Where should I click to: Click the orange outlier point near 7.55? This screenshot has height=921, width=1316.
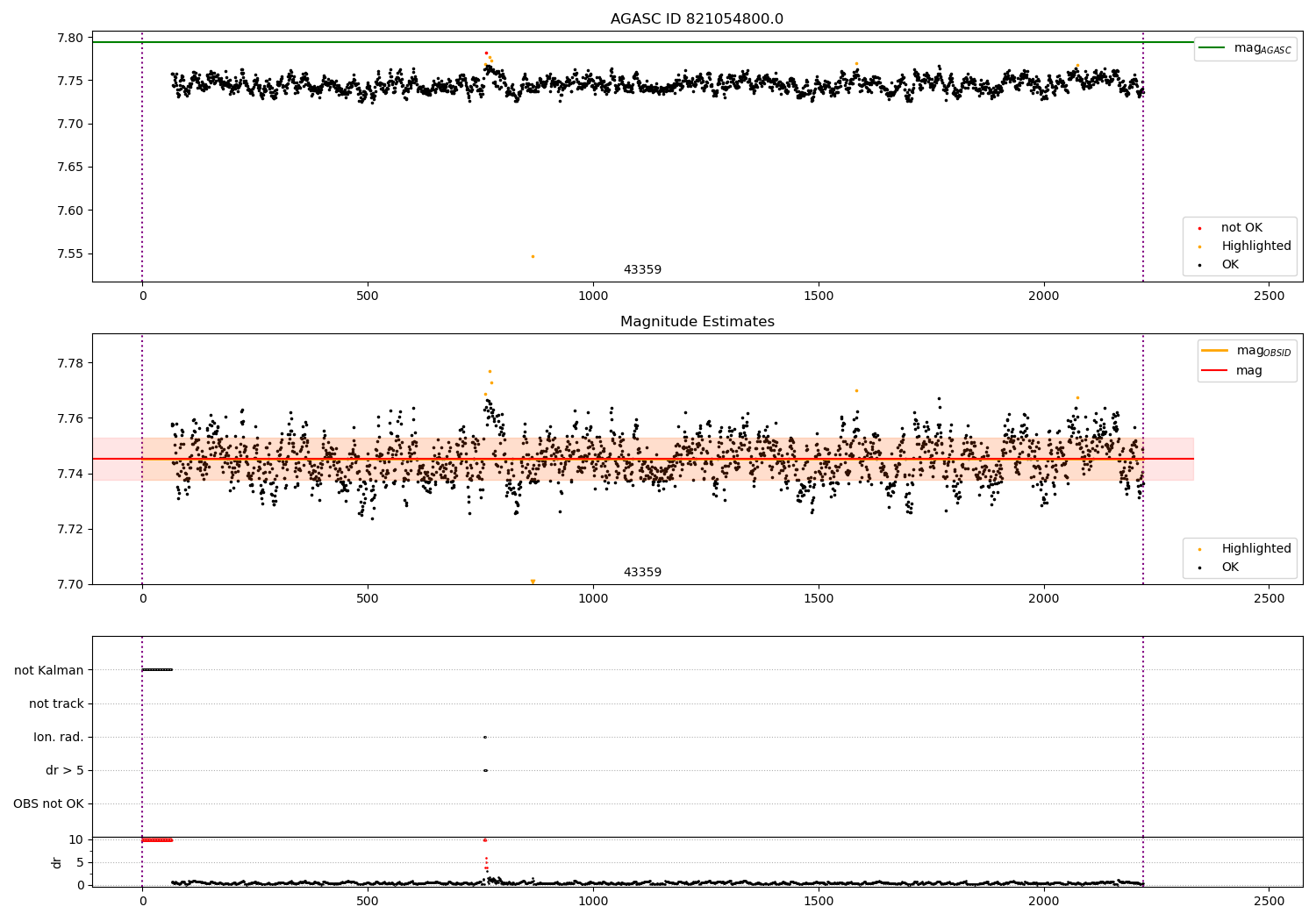(533, 256)
